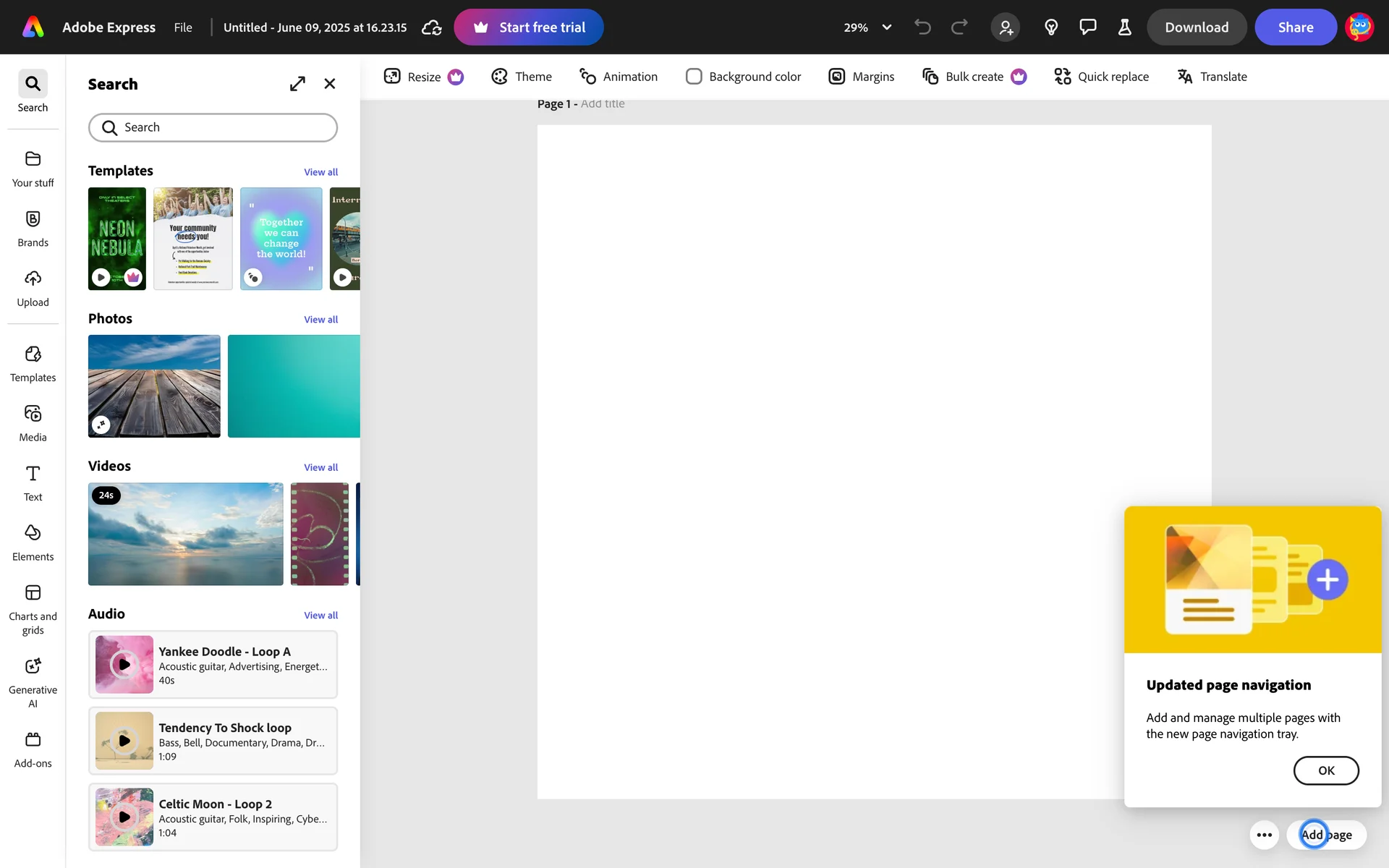The width and height of the screenshot is (1389, 868).
Task: Open the File menu
Action: [183, 27]
